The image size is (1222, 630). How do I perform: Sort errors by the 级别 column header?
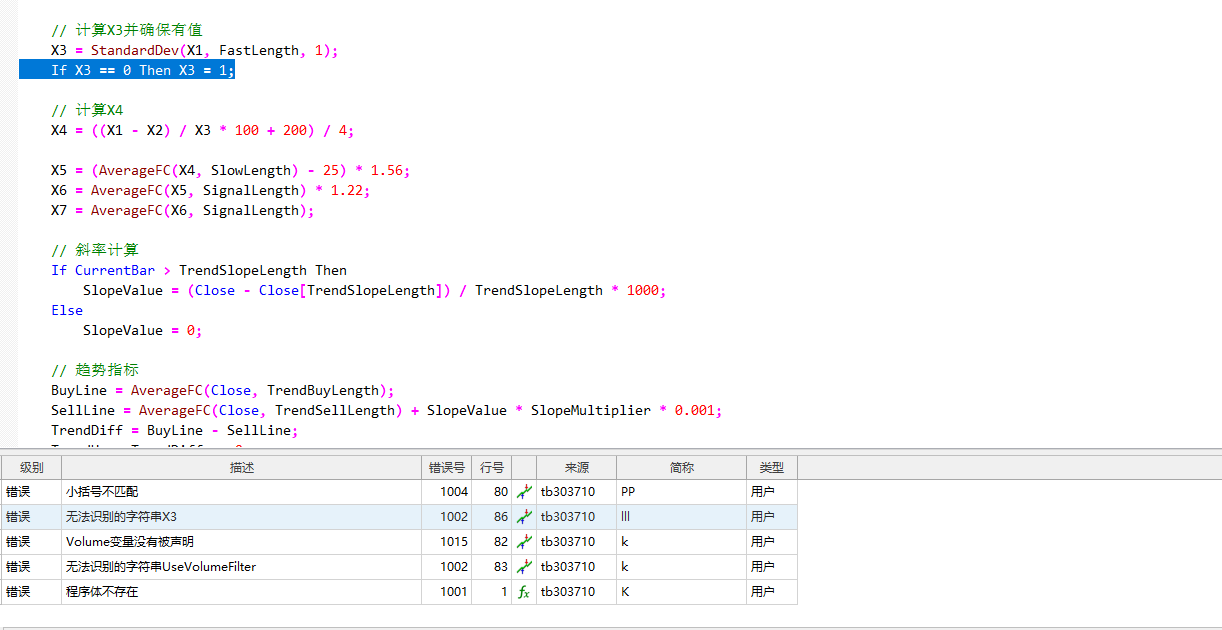click(x=31, y=467)
